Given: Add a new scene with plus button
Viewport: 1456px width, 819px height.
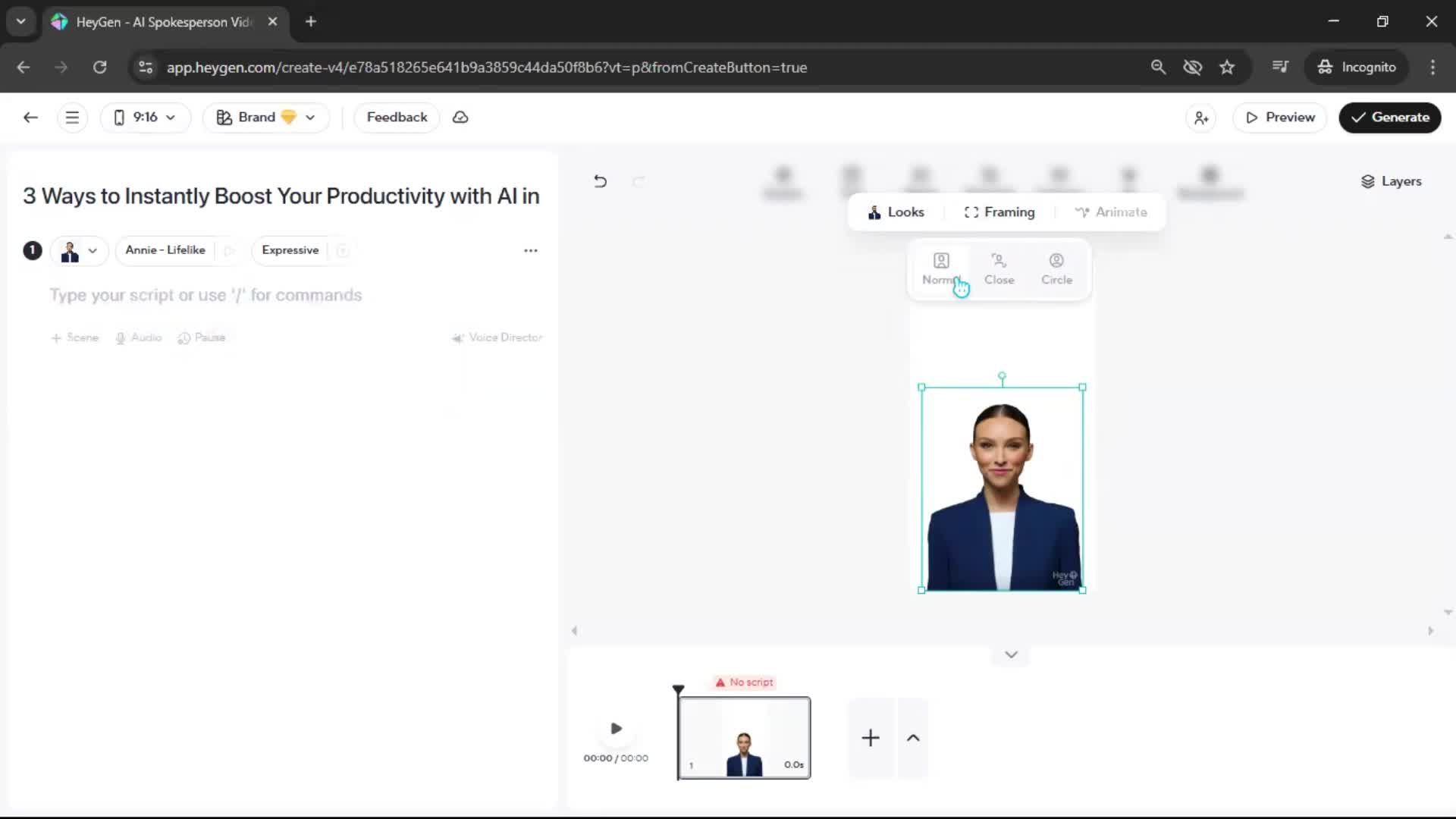Looking at the screenshot, I should [871, 738].
